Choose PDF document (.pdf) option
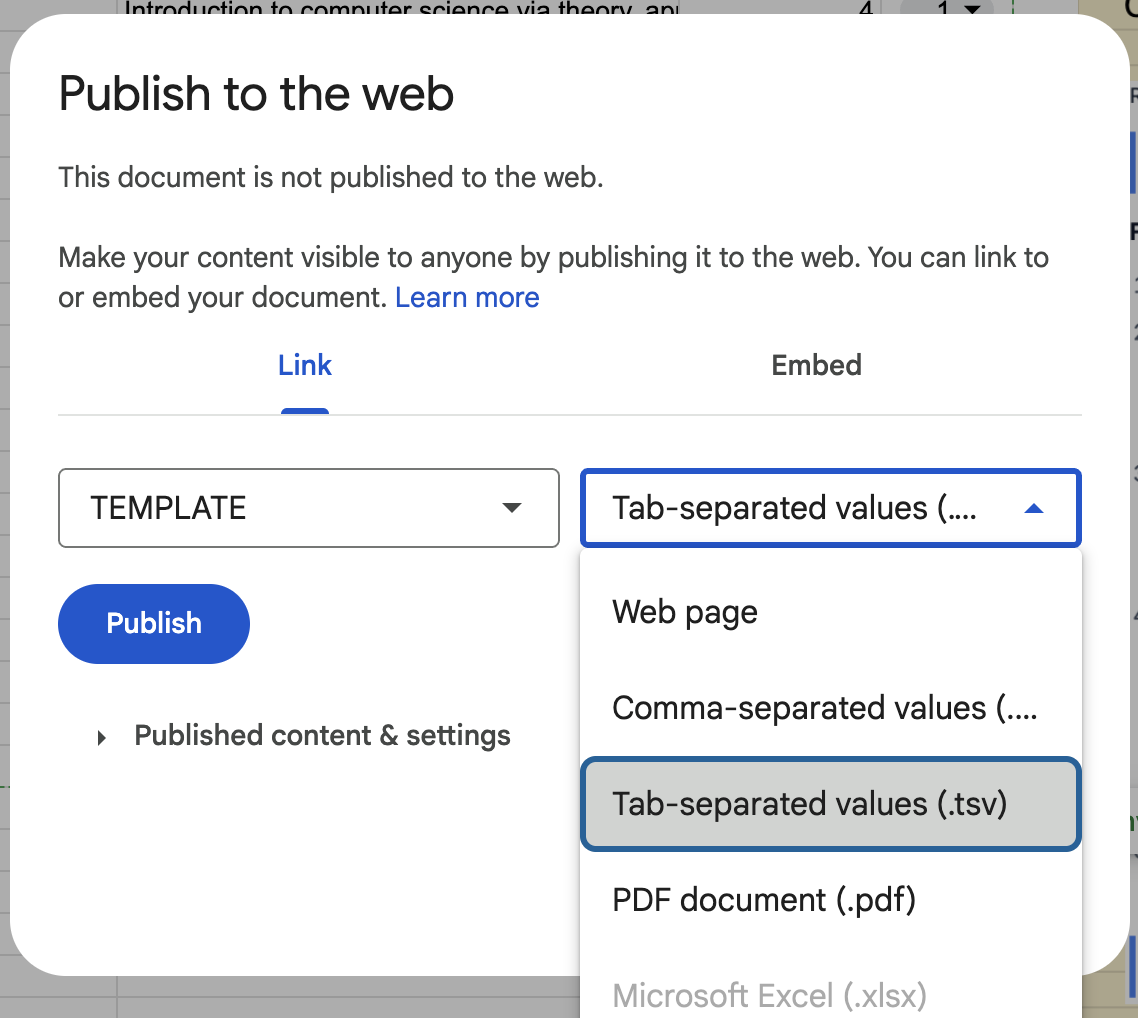The width and height of the screenshot is (1138, 1018). point(831,900)
